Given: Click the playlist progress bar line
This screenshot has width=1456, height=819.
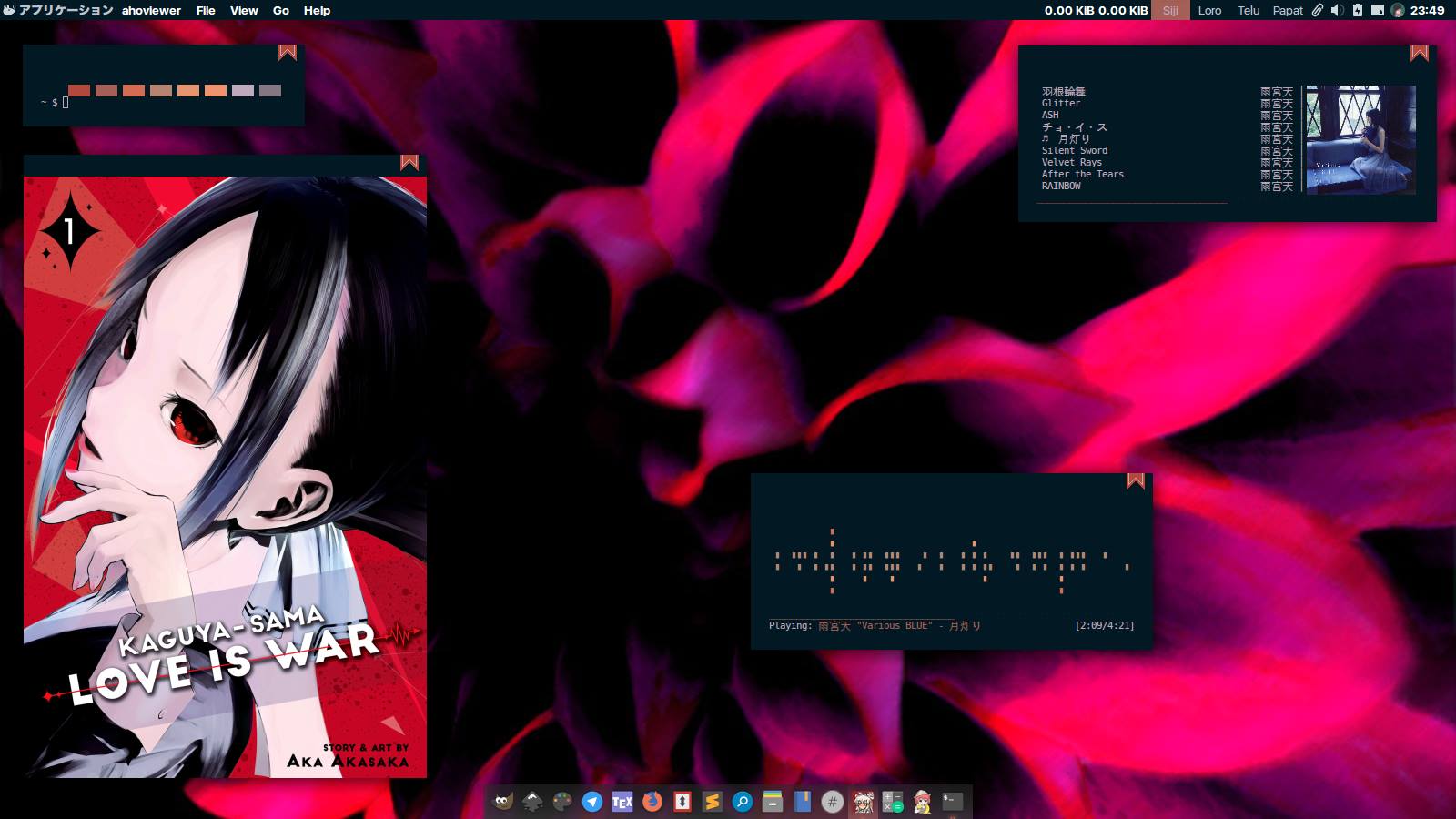Looking at the screenshot, I should [x=1132, y=203].
